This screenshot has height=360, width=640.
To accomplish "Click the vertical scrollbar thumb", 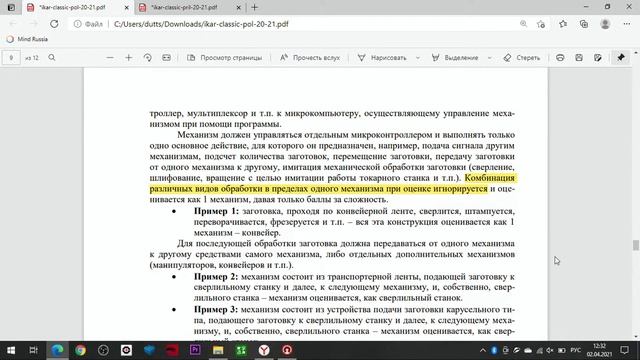I will click(x=636, y=245).
